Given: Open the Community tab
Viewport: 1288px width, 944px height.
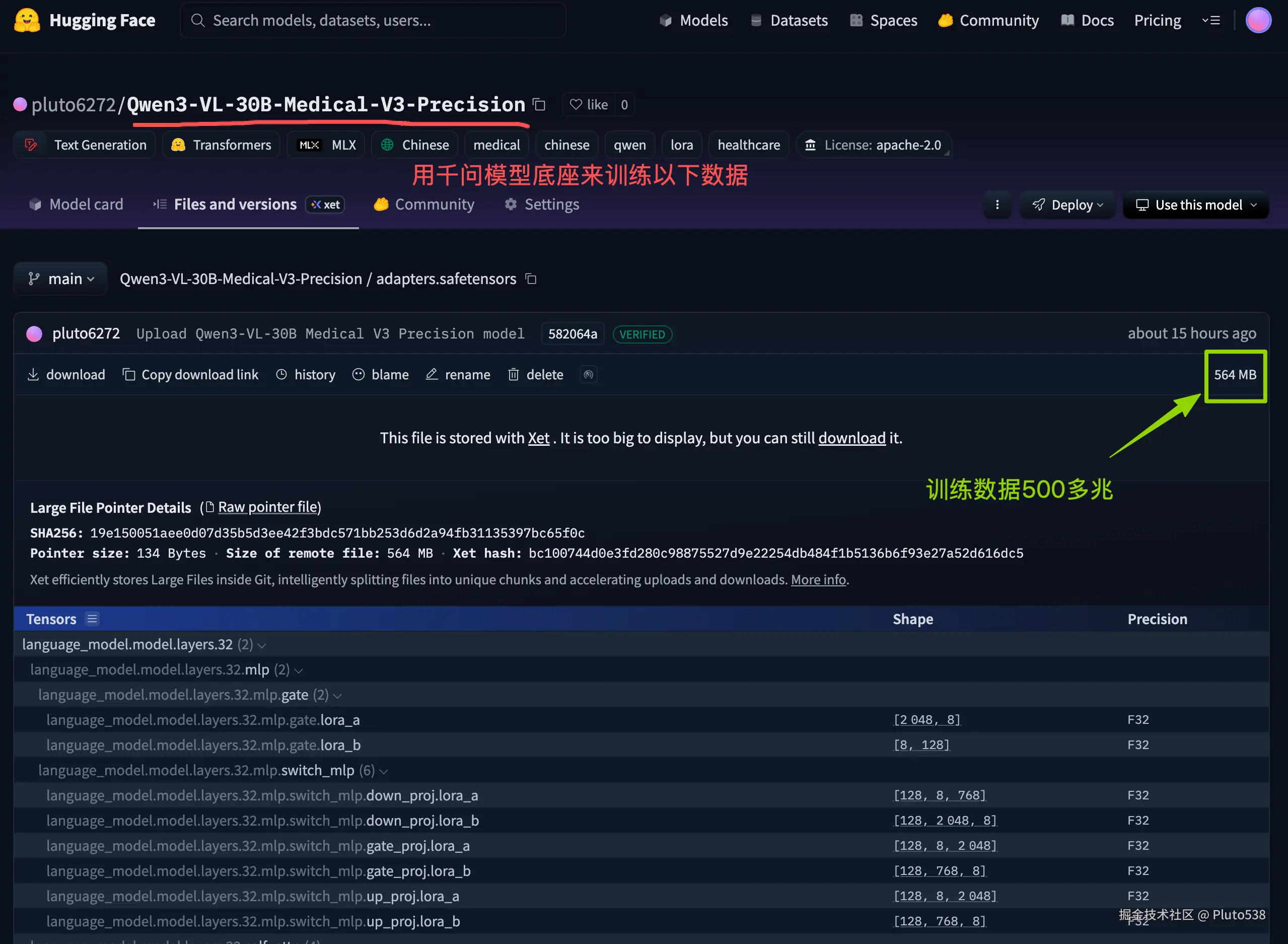Looking at the screenshot, I should click(x=424, y=205).
